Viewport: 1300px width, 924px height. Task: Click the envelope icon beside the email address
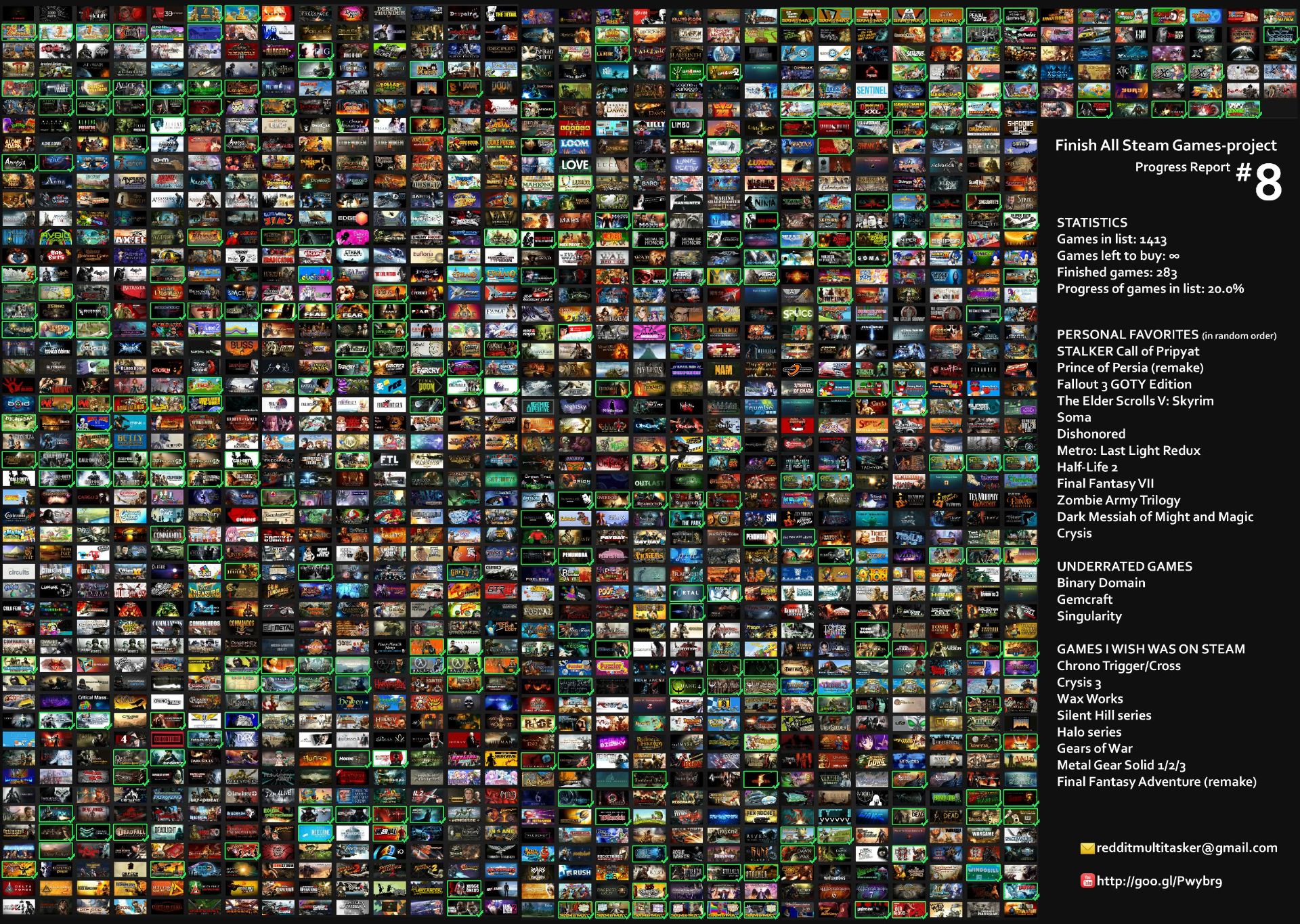click(x=1087, y=848)
